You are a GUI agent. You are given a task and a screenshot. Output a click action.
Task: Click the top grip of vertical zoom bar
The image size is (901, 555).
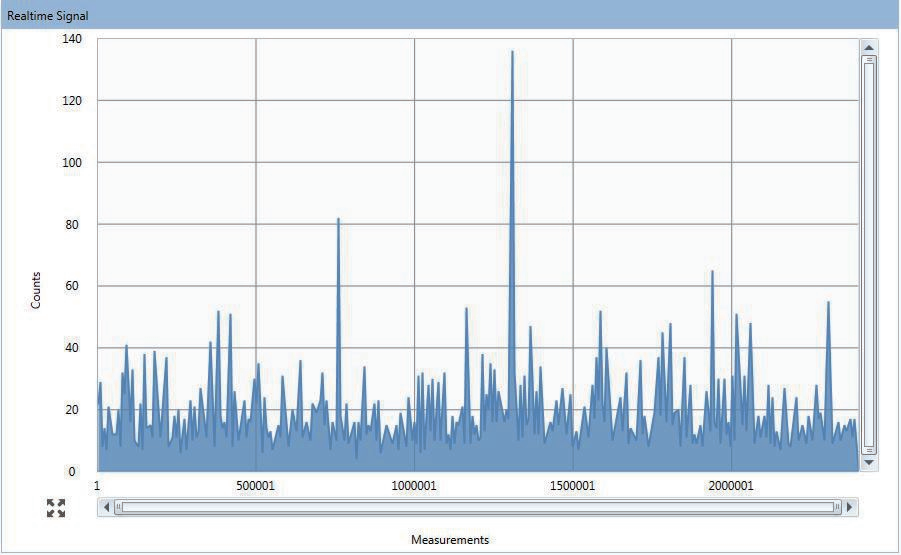coord(869,59)
